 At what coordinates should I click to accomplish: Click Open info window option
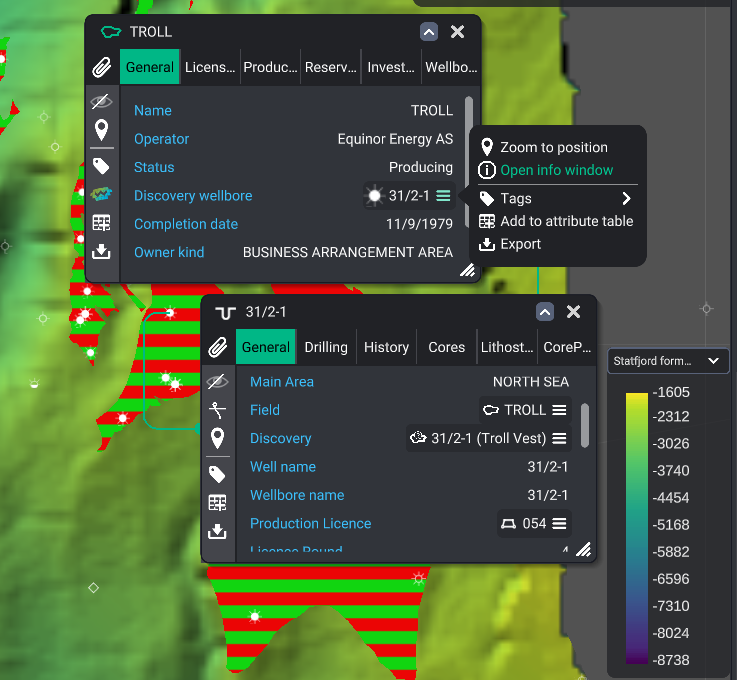coord(556,170)
